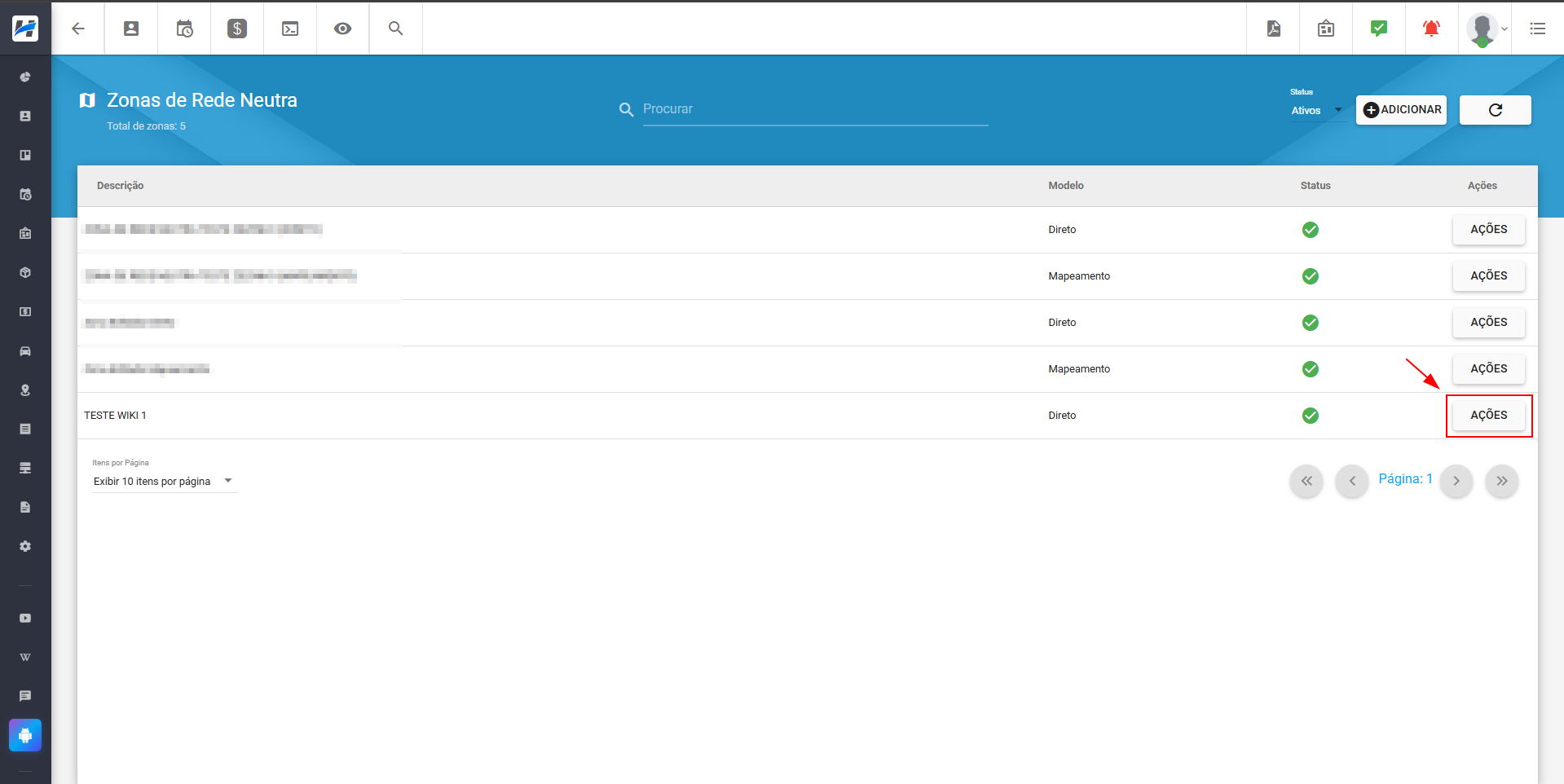Open the map pin sidebar icon
Viewport: 1564px width, 784px height.
click(x=25, y=390)
